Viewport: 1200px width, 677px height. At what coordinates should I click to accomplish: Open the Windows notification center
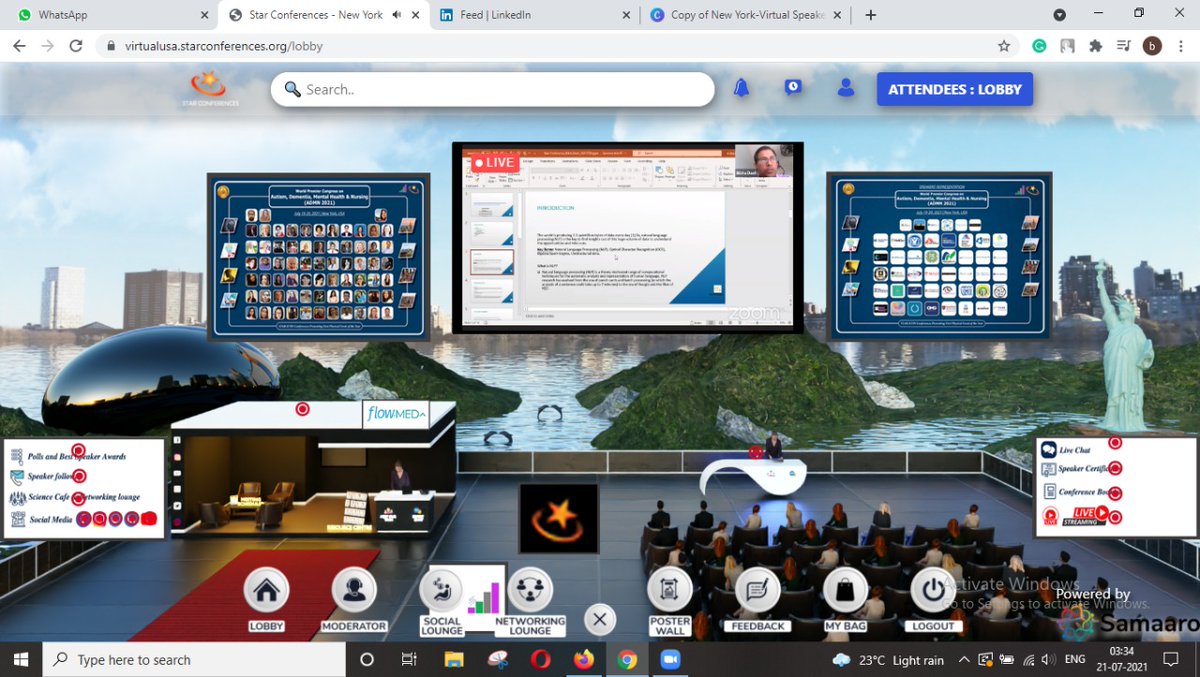point(1171,659)
